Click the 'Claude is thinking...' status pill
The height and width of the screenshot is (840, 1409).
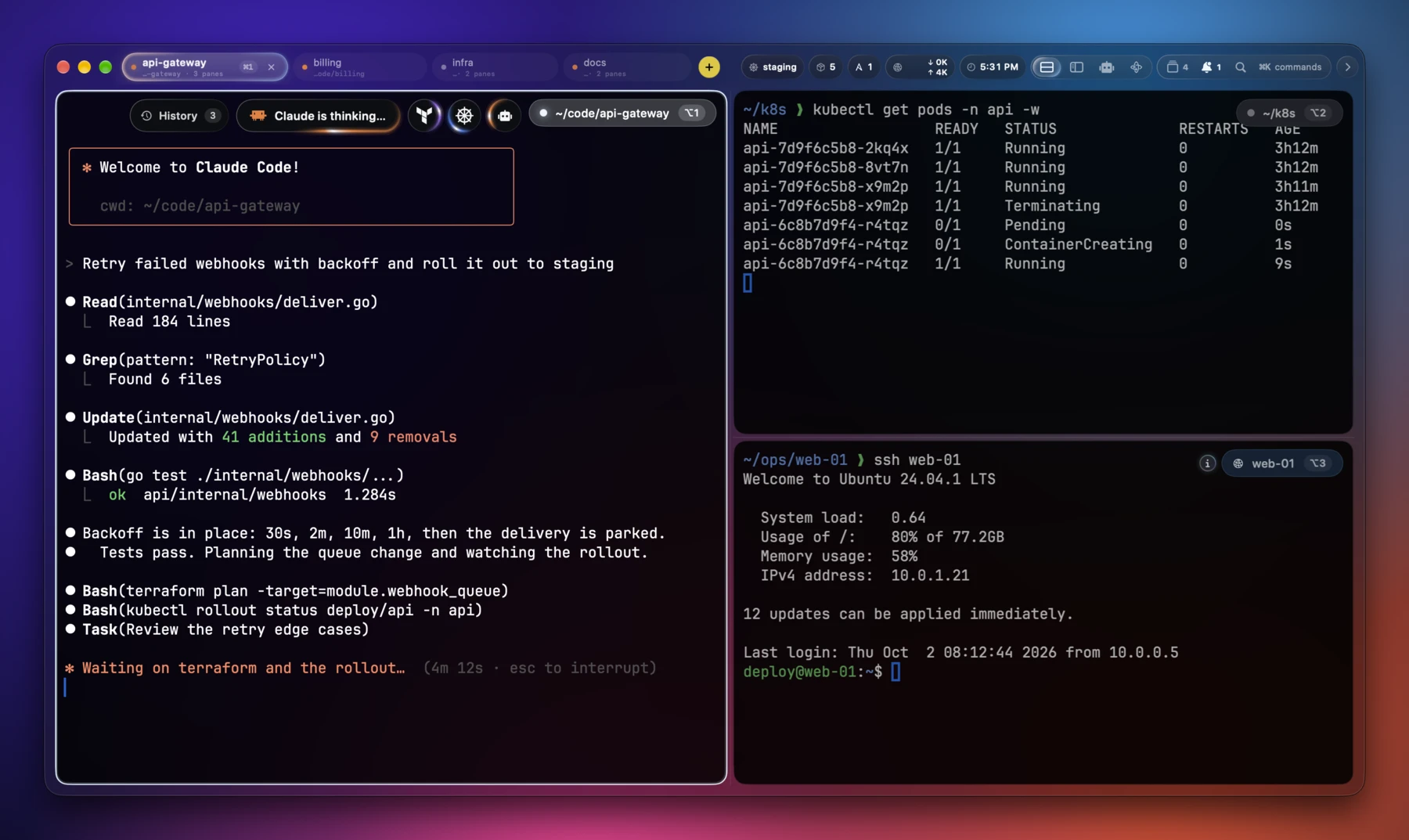[318, 116]
